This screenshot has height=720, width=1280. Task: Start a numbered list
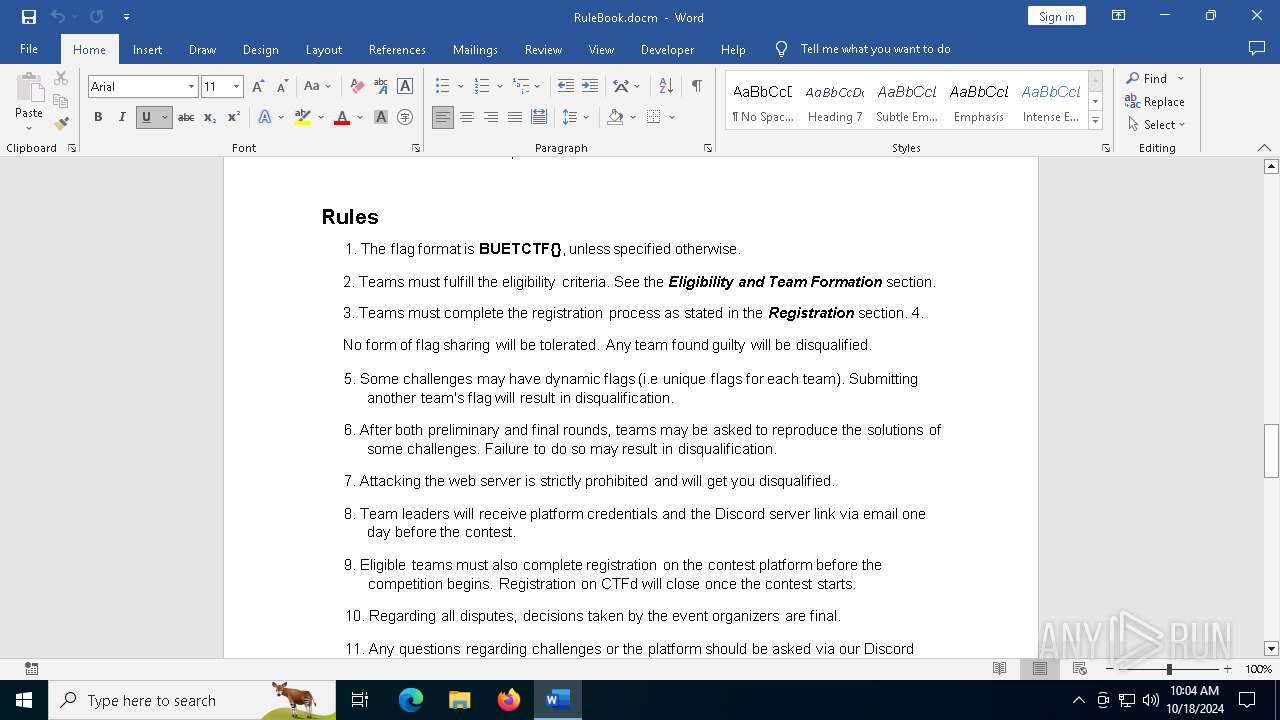pyautogui.click(x=482, y=87)
